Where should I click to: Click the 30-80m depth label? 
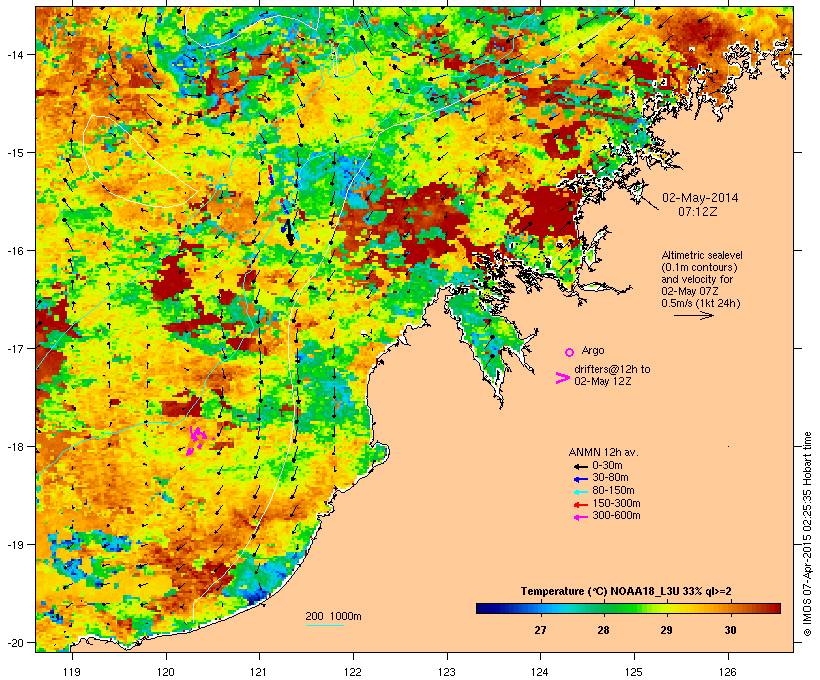click(x=610, y=478)
